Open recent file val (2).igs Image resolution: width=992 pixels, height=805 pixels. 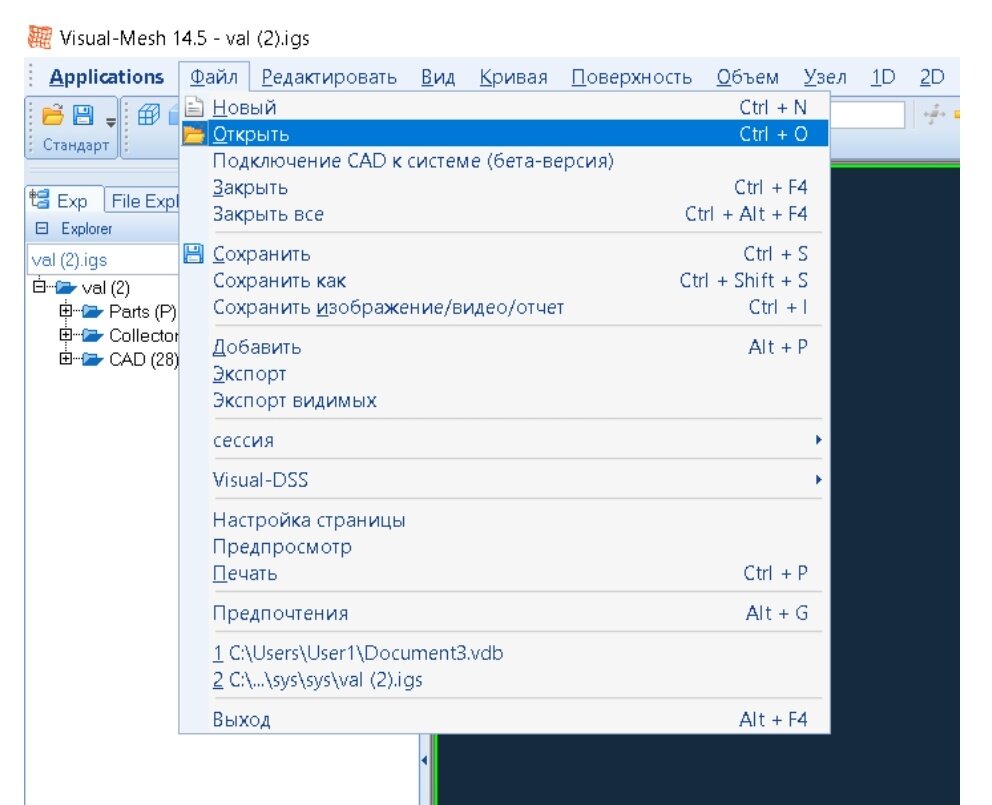pyautogui.click(x=505, y=679)
